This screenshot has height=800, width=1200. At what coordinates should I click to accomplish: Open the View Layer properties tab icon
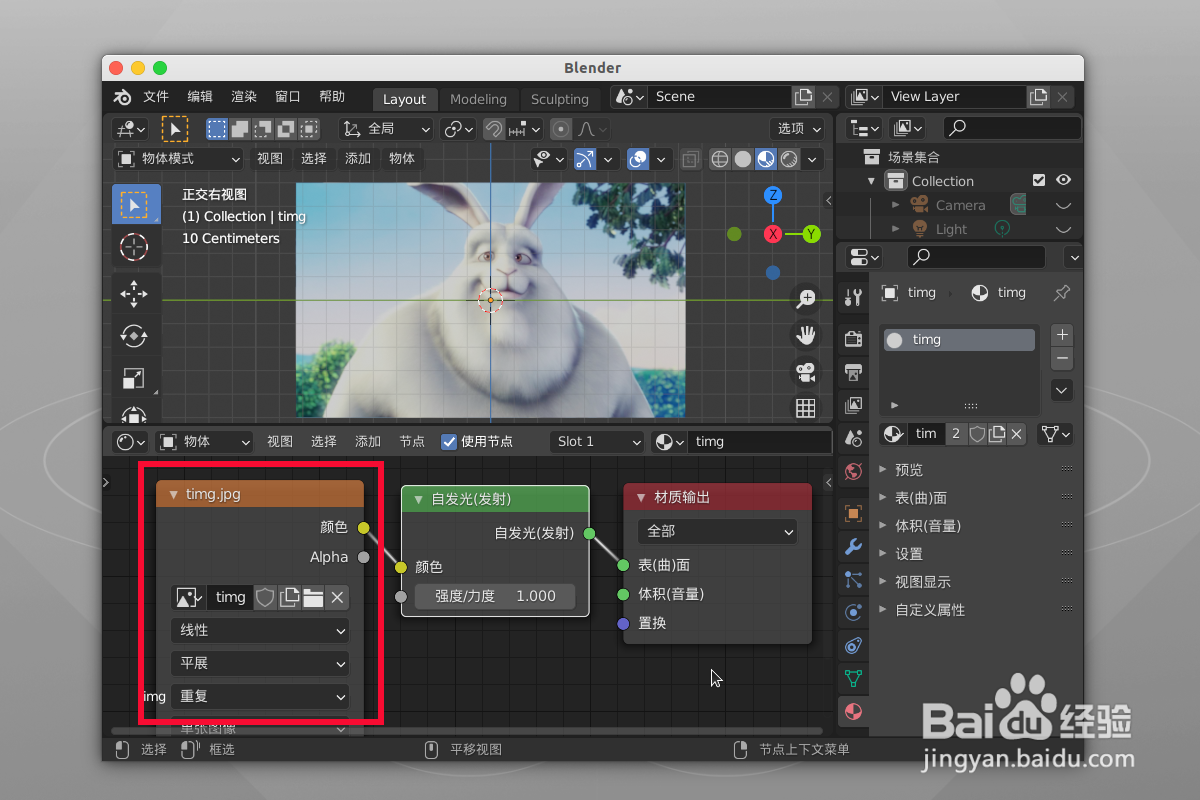853,405
